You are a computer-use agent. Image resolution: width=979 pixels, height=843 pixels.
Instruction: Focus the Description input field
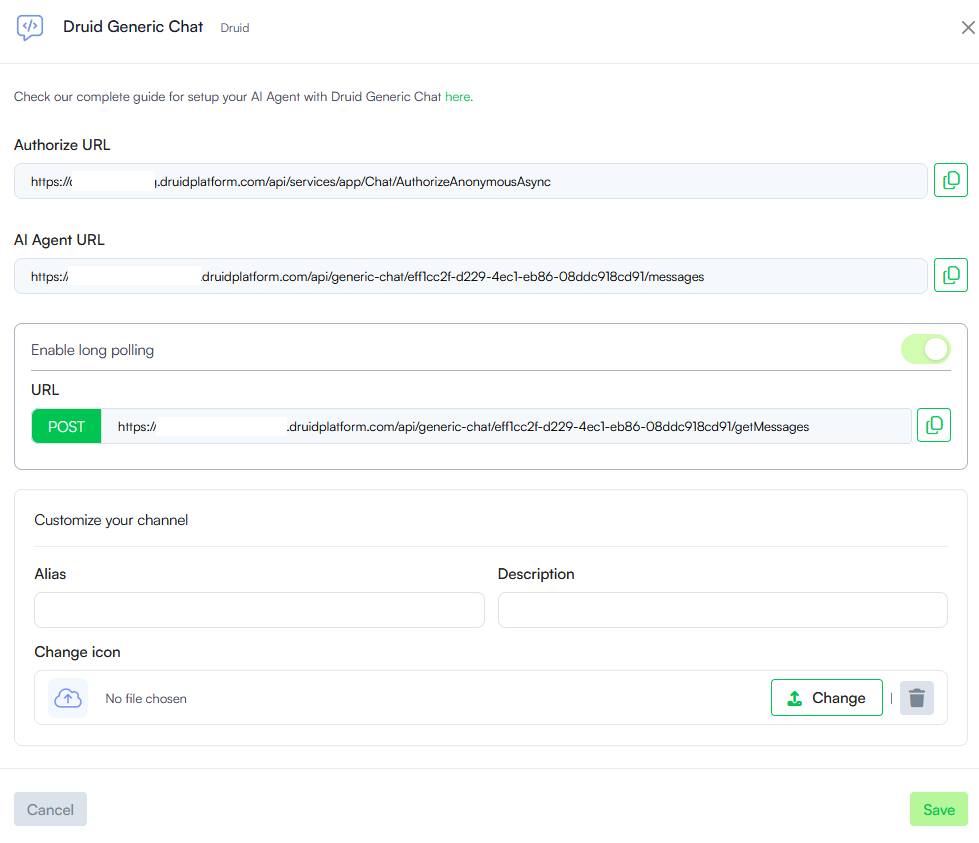[722, 610]
